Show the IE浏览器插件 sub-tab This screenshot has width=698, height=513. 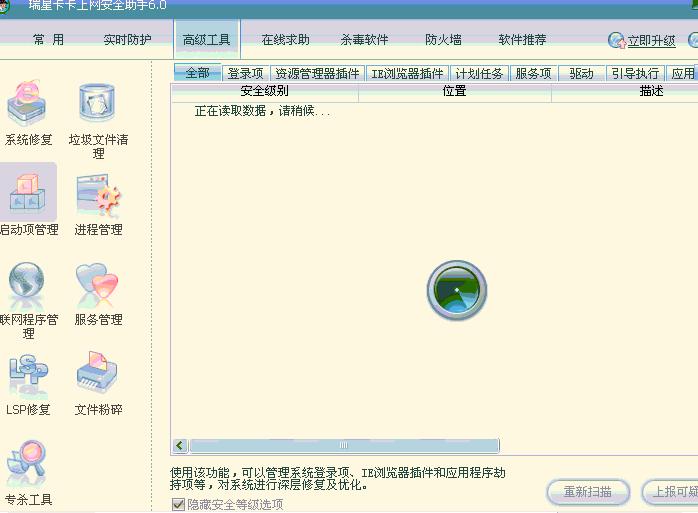[x=407, y=73]
